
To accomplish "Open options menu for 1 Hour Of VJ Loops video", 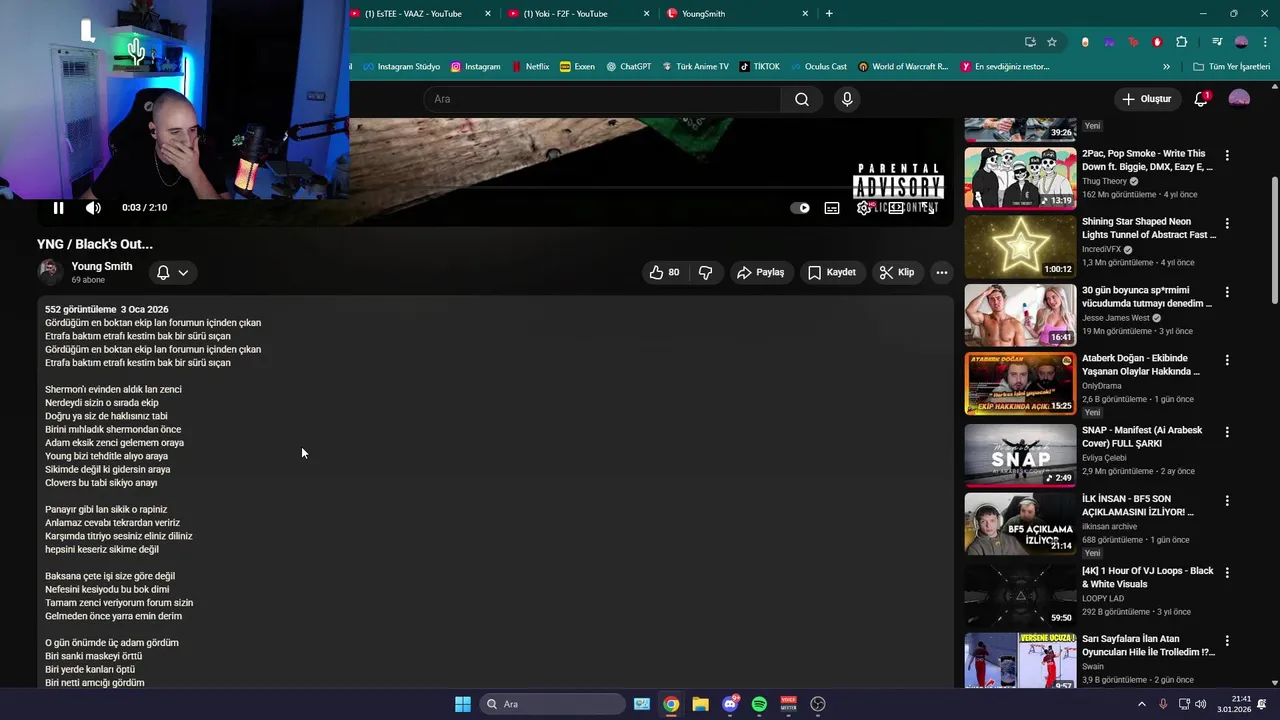I will tap(1227, 573).
